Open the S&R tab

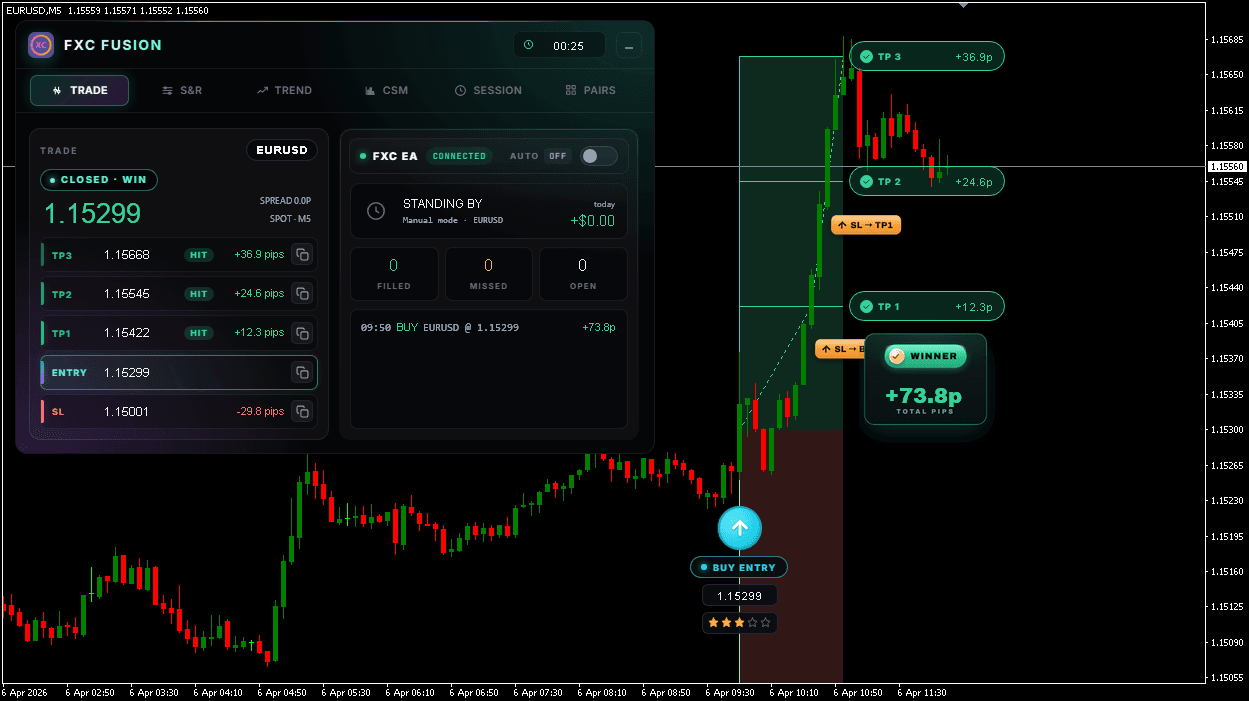(x=182, y=90)
